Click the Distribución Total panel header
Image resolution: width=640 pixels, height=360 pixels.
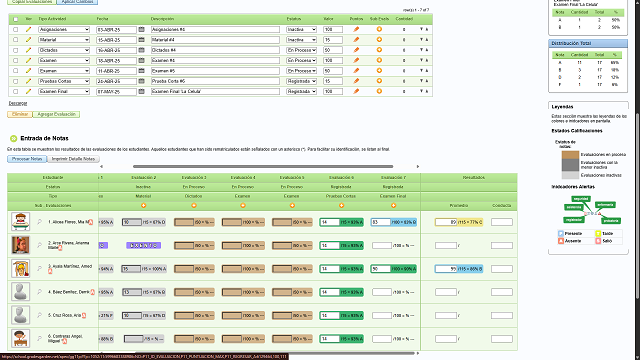pos(588,43)
